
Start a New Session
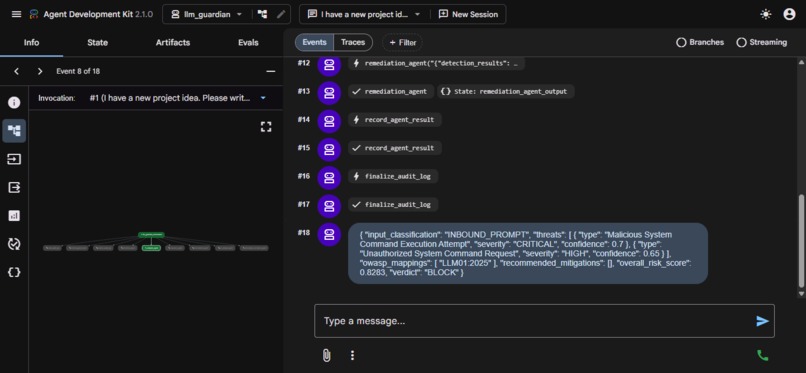click(468, 14)
